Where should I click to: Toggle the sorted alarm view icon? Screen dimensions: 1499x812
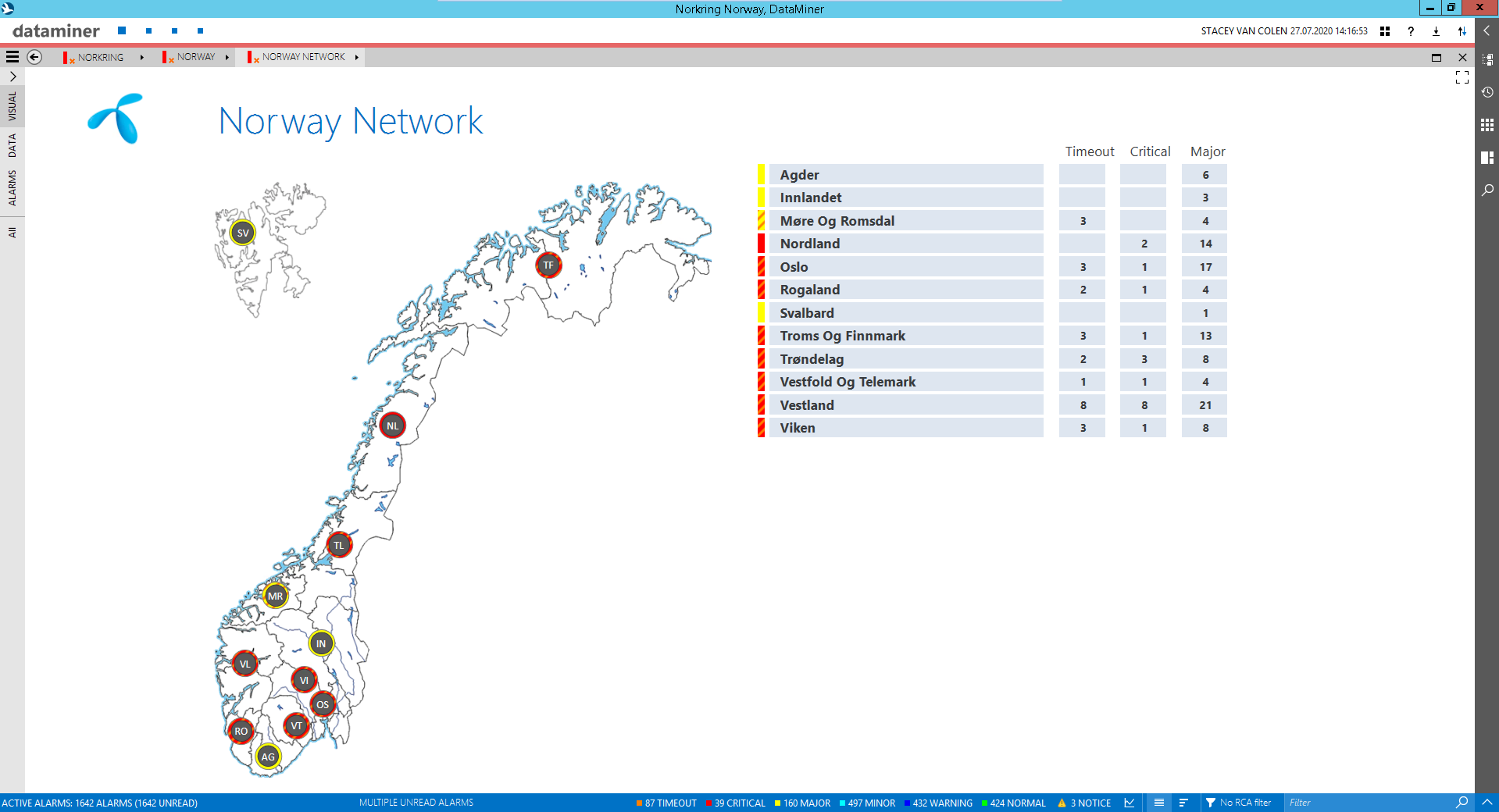tap(1183, 803)
